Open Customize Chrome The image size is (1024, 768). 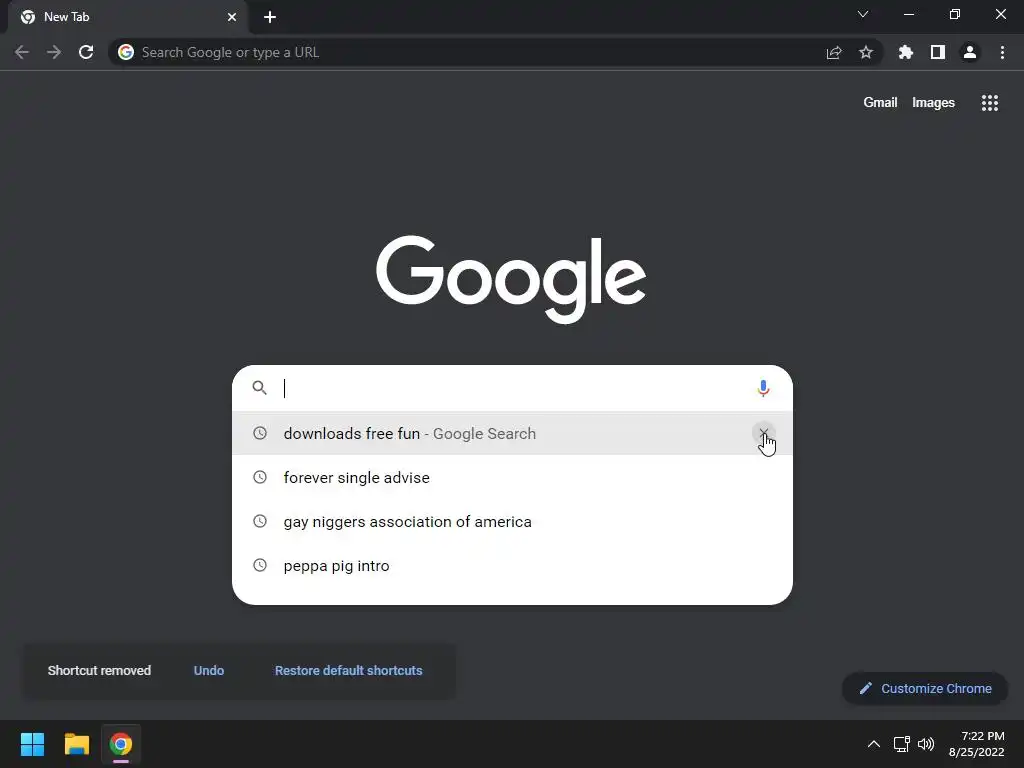(x=925, y=688)
